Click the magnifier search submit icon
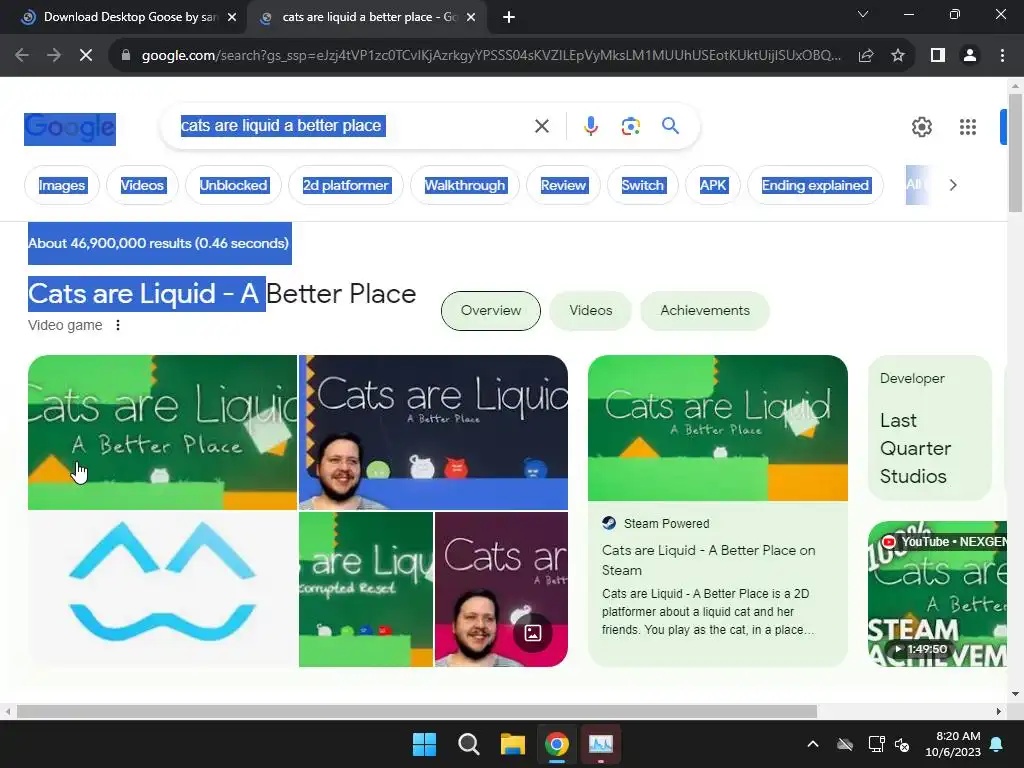This screenshot has width=1024, height=768. coord(670,125)
